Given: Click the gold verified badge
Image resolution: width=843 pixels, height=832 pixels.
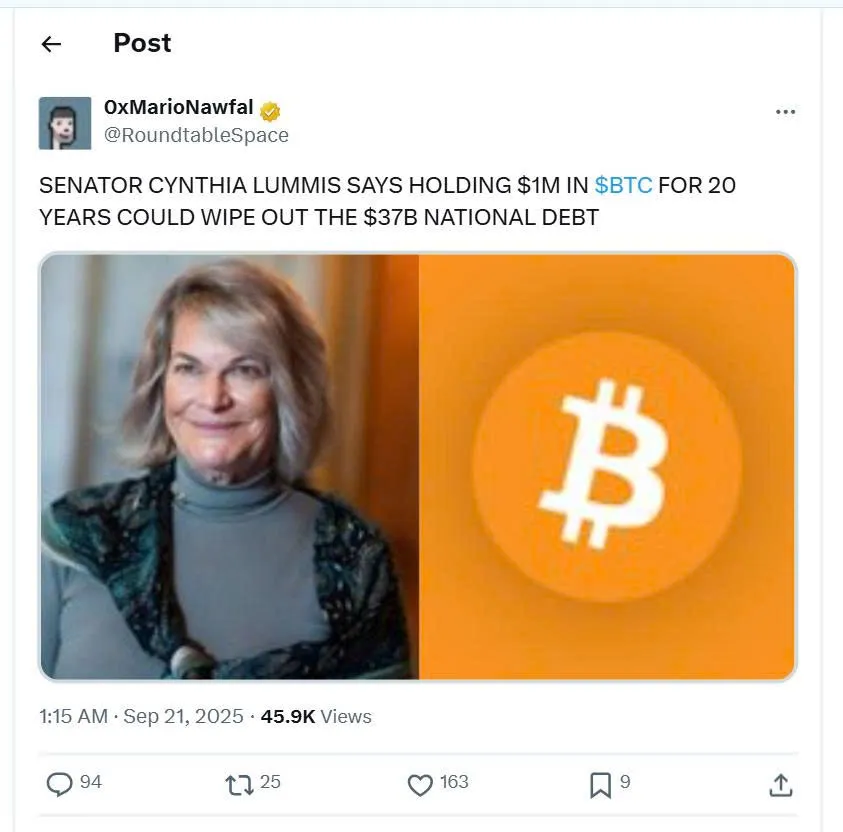Looking at the screenshot, I should [270, 112].
